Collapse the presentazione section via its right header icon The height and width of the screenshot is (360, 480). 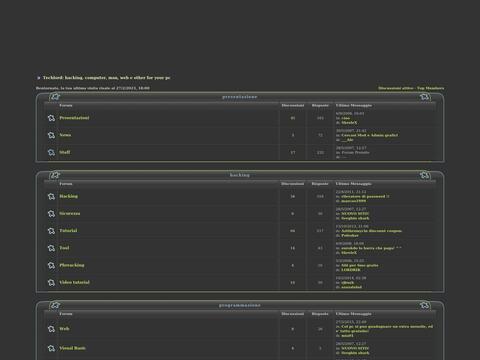click(x=424, y=97)
